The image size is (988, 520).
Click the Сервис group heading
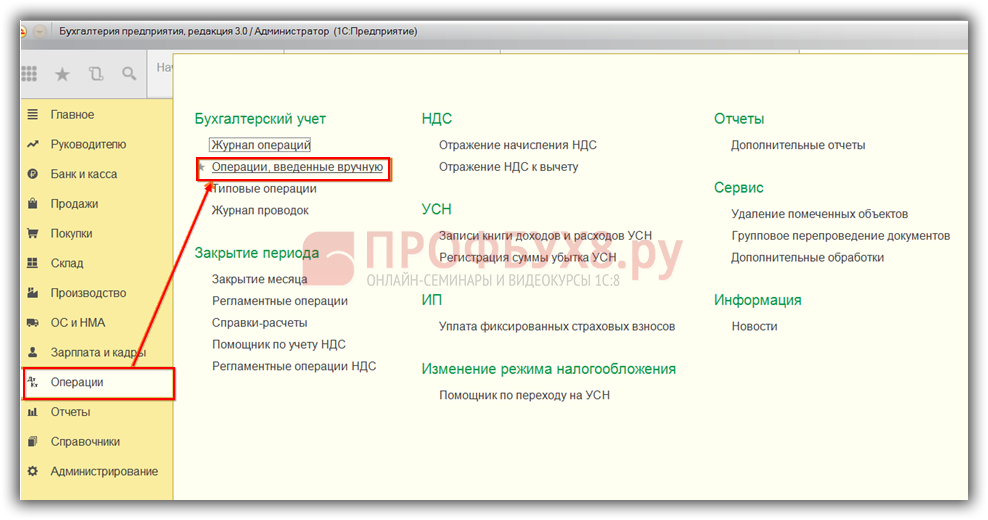pos(738,187)
